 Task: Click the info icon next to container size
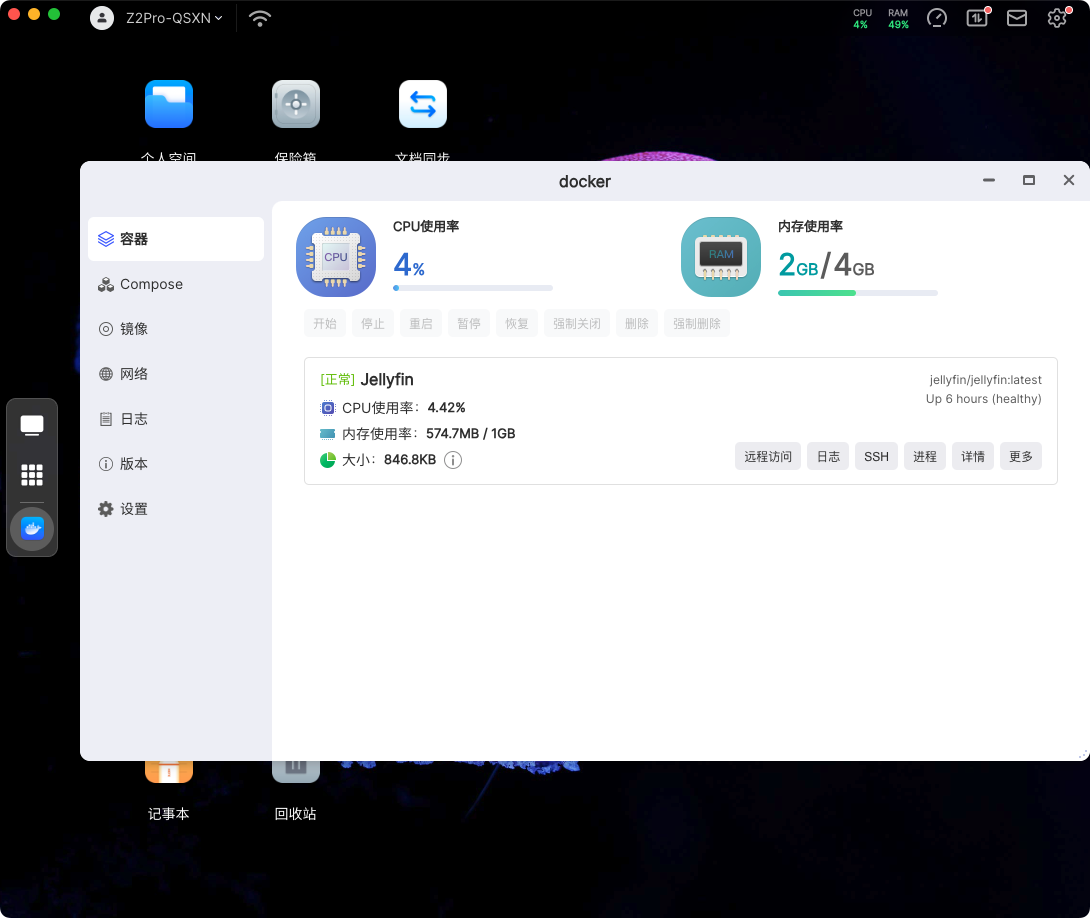(x=453, y=460)
